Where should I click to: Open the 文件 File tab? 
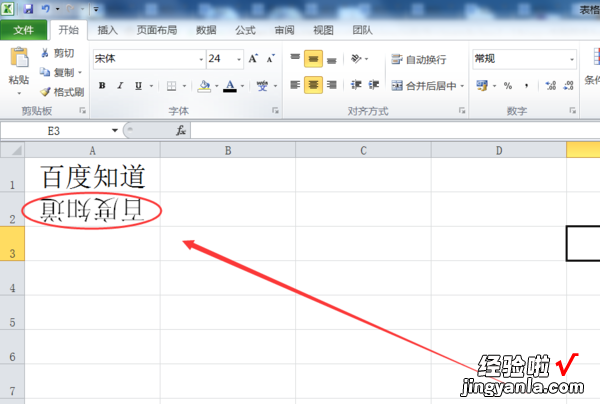24,30
